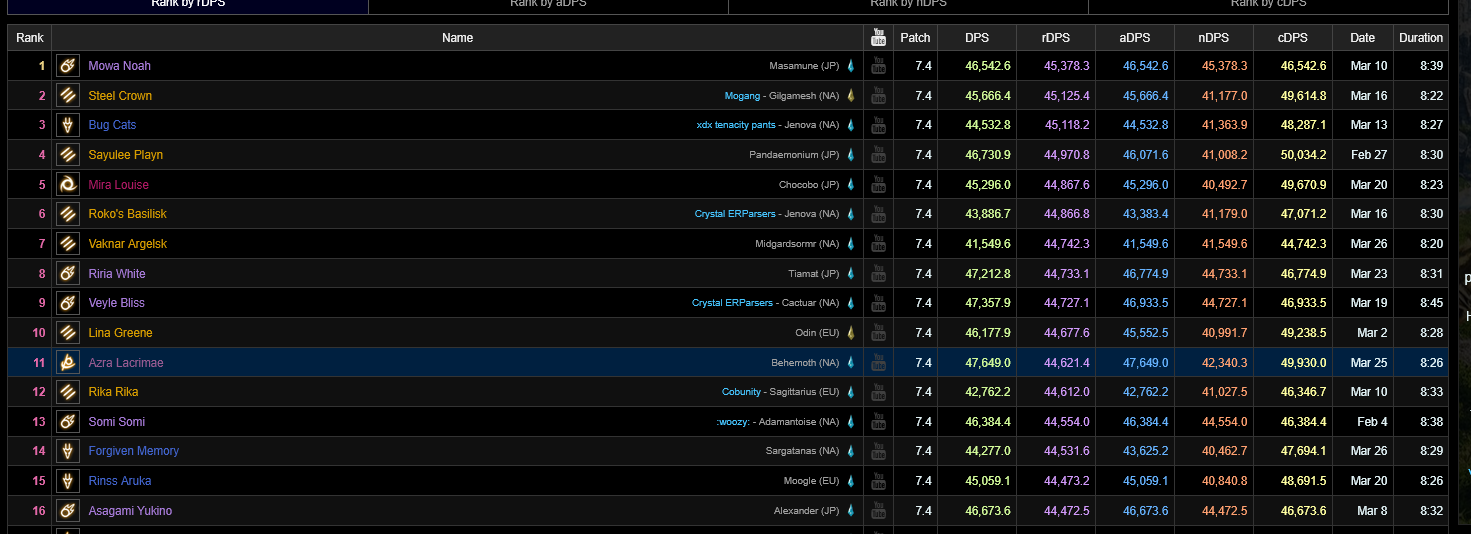This screenshot has height=534, width=1471.
Task: Click the blue droplet icon next to Masamune (JP)
Action: (851, 66)
